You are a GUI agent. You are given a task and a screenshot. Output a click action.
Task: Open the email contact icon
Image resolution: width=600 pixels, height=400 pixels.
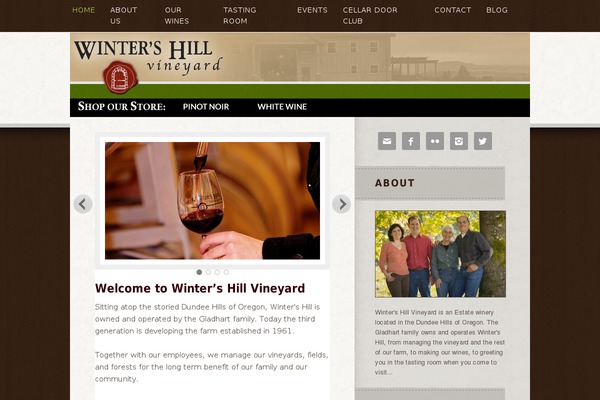(387, 141)
